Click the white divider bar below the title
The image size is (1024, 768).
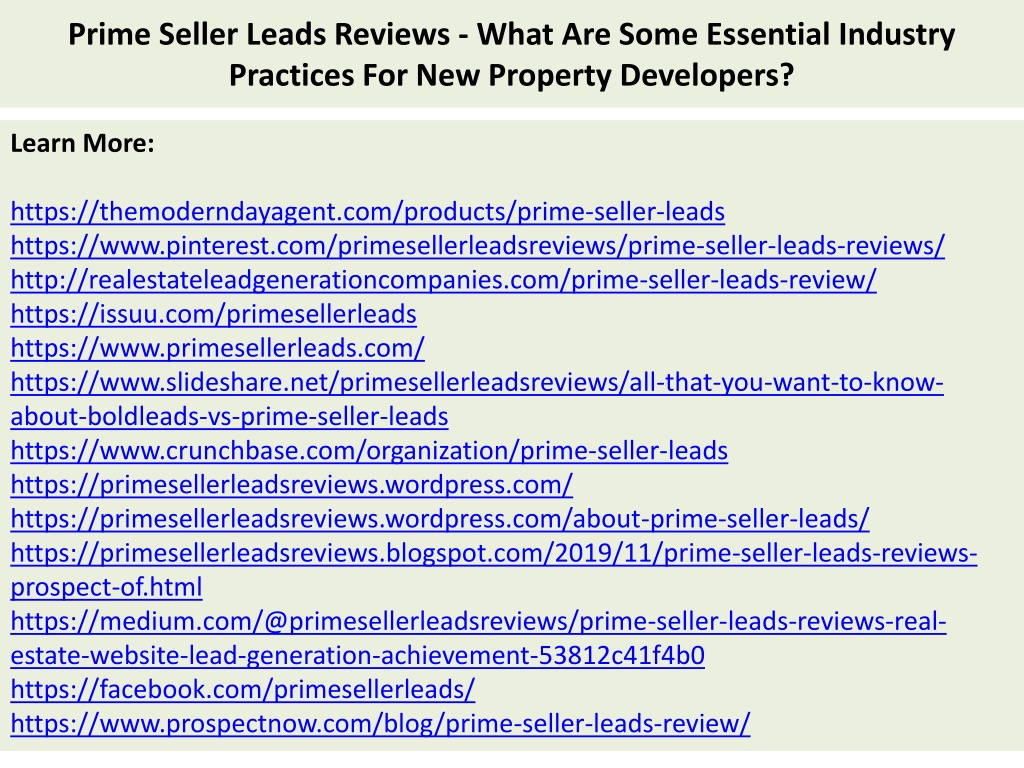point(512,114)
